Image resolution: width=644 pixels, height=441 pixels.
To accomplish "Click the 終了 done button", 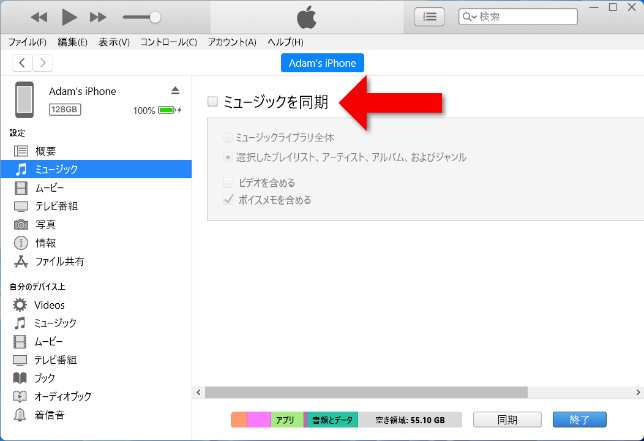I will 580,420.
